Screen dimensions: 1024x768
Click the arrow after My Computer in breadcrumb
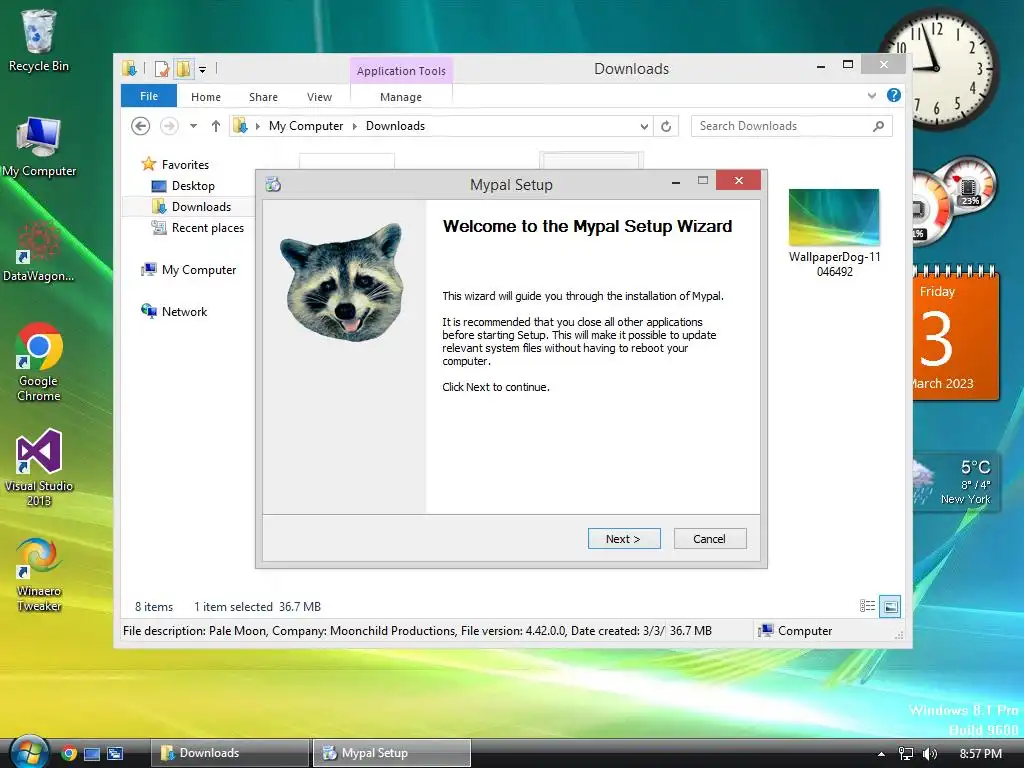355,126
